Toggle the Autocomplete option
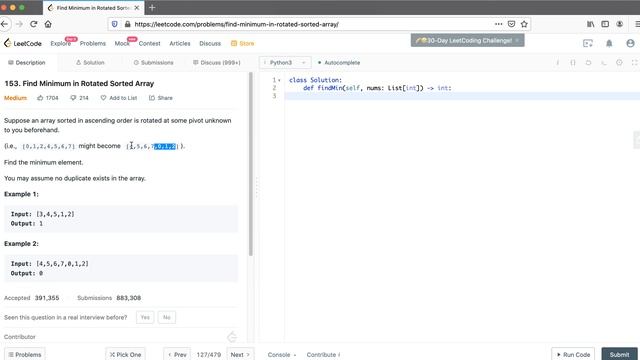640x360 pixels. (x=339, y=62)
